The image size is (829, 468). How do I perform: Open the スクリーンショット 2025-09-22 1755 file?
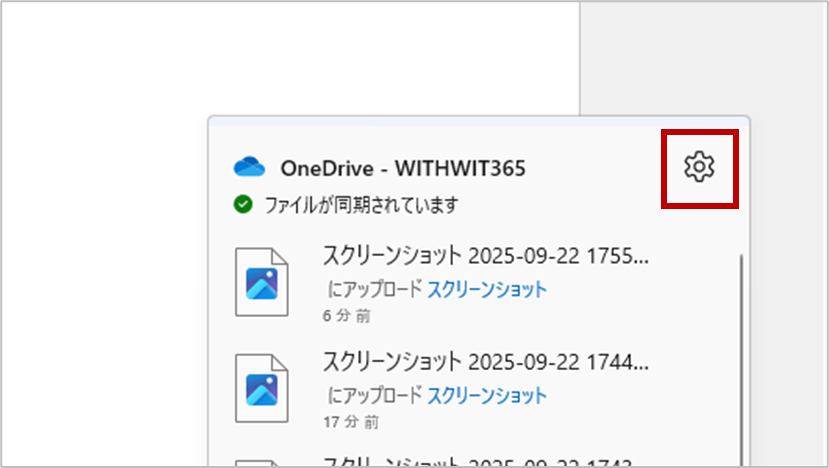tap(486, 256)
